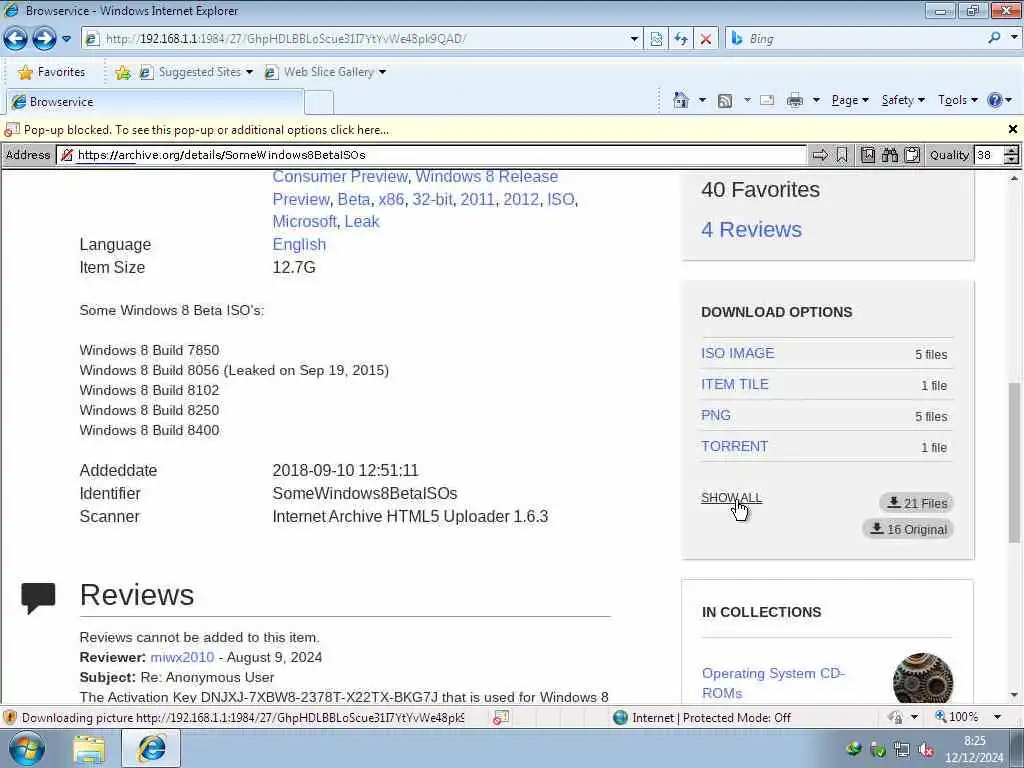
Task: Open the Windows 8 Release topic link
Action: click(x=487, y=176)
